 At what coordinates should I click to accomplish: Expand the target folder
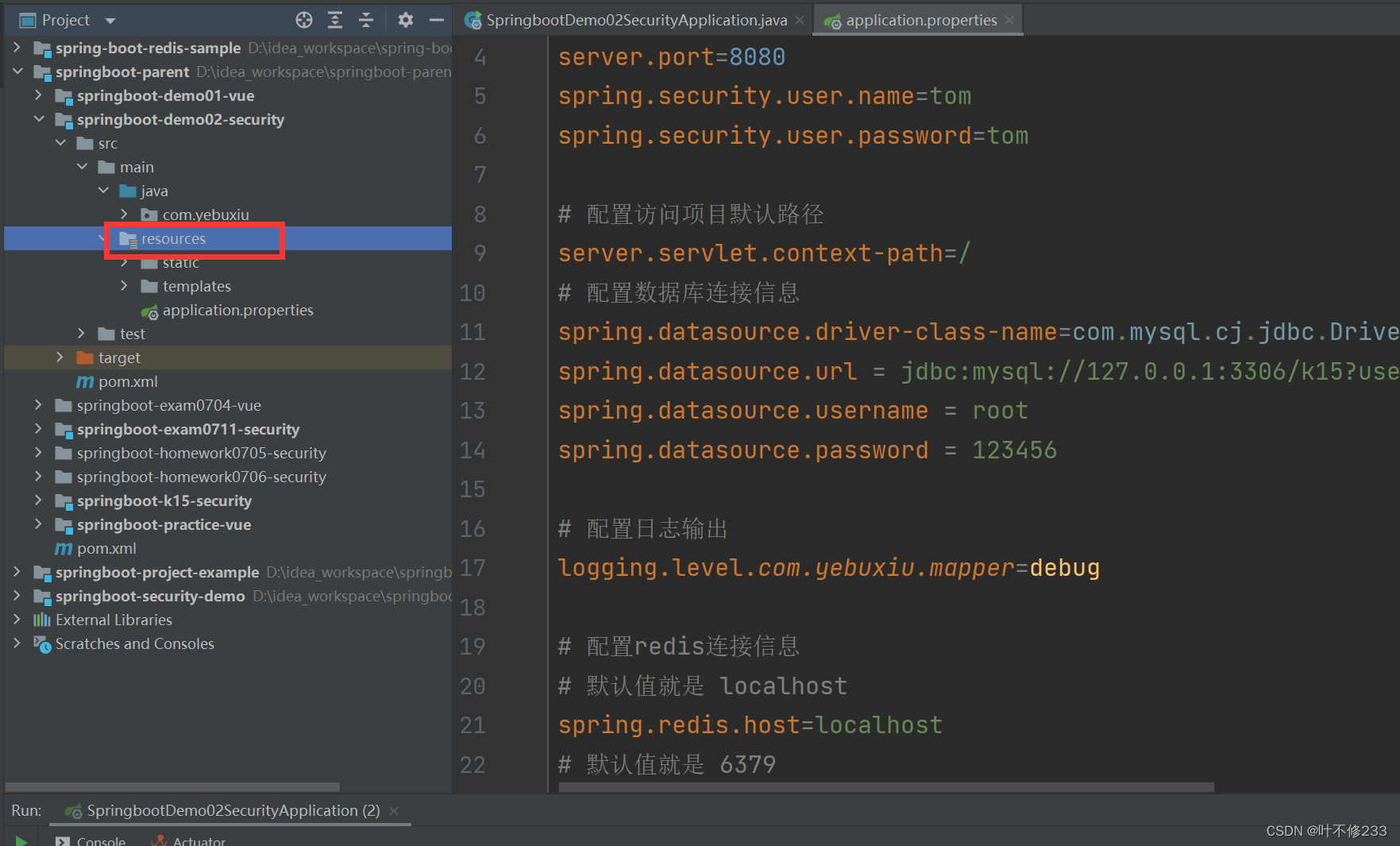click(x=60, y=357)
